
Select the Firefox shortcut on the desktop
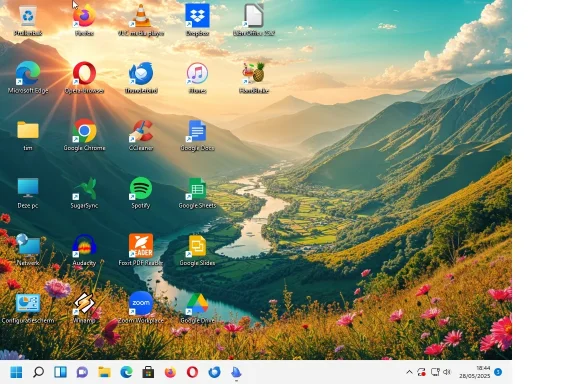tap(84, 20)
